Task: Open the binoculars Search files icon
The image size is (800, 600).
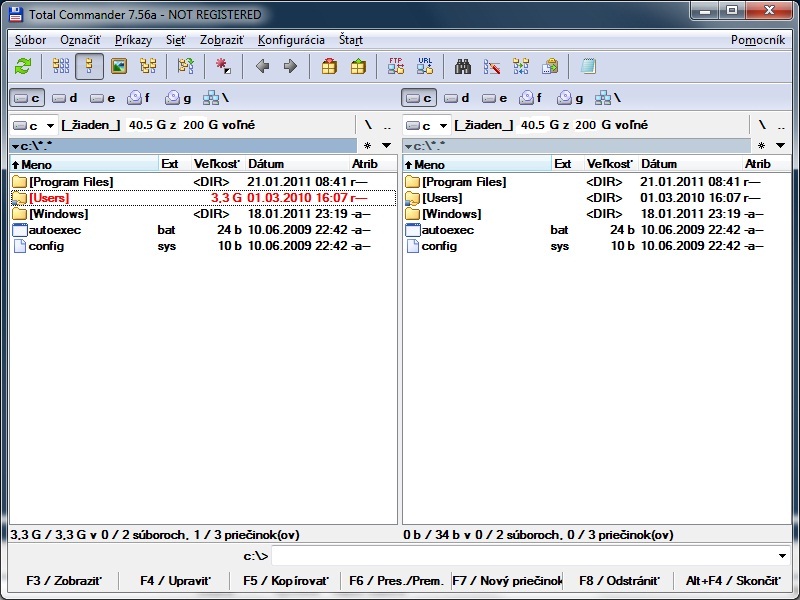Action: [x=463, y=67]
